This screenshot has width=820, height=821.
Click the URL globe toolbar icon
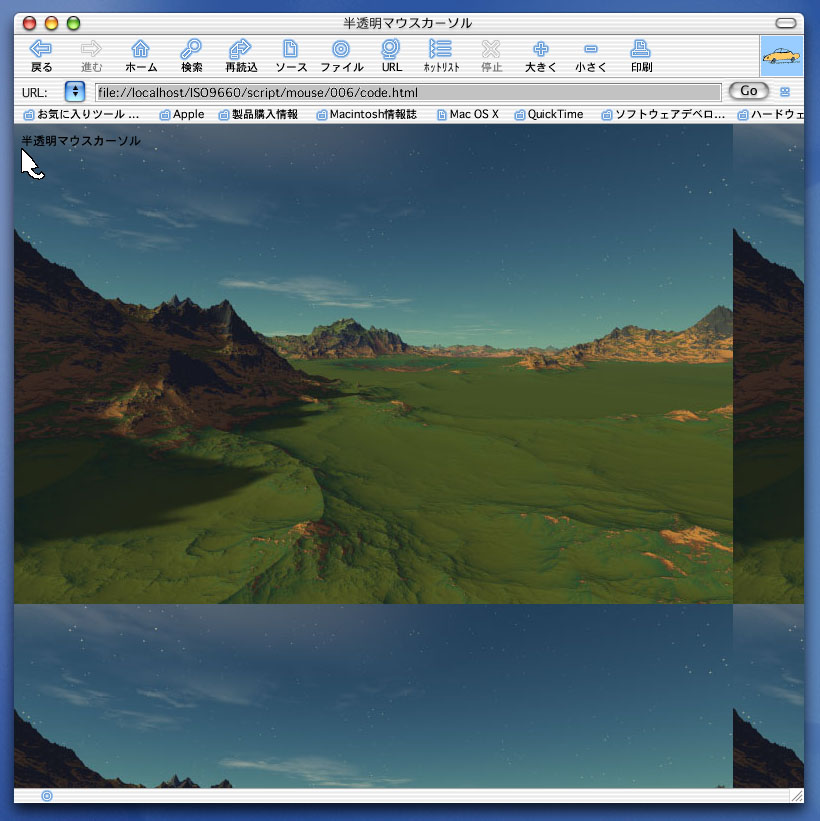391,55
